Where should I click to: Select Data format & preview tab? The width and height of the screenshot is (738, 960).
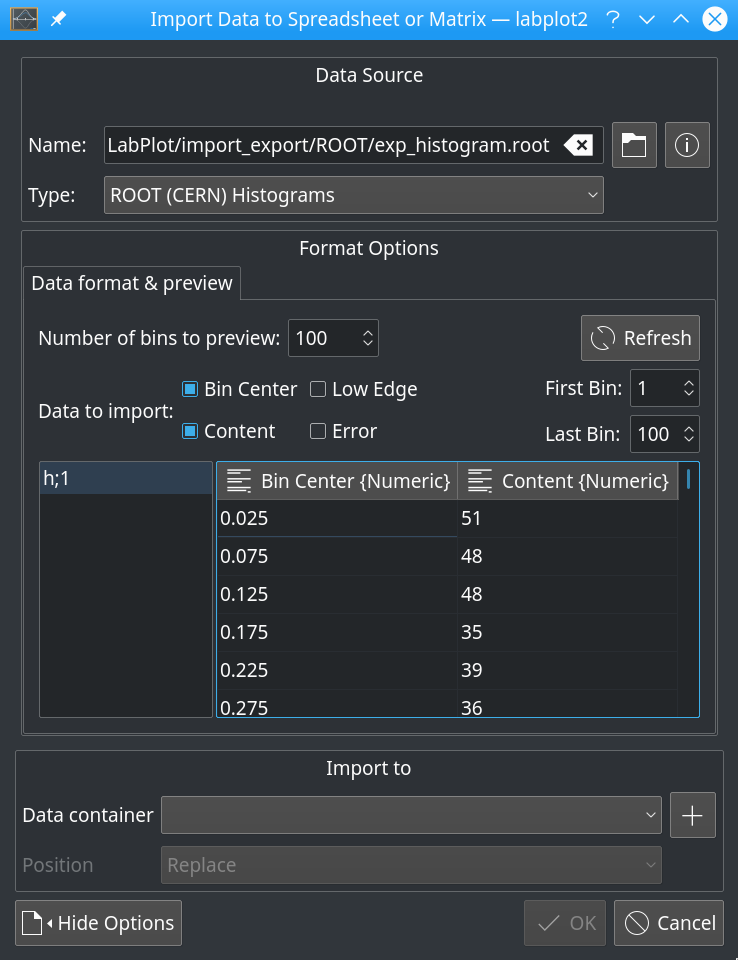pyautogui.click(x=132, y=283)
